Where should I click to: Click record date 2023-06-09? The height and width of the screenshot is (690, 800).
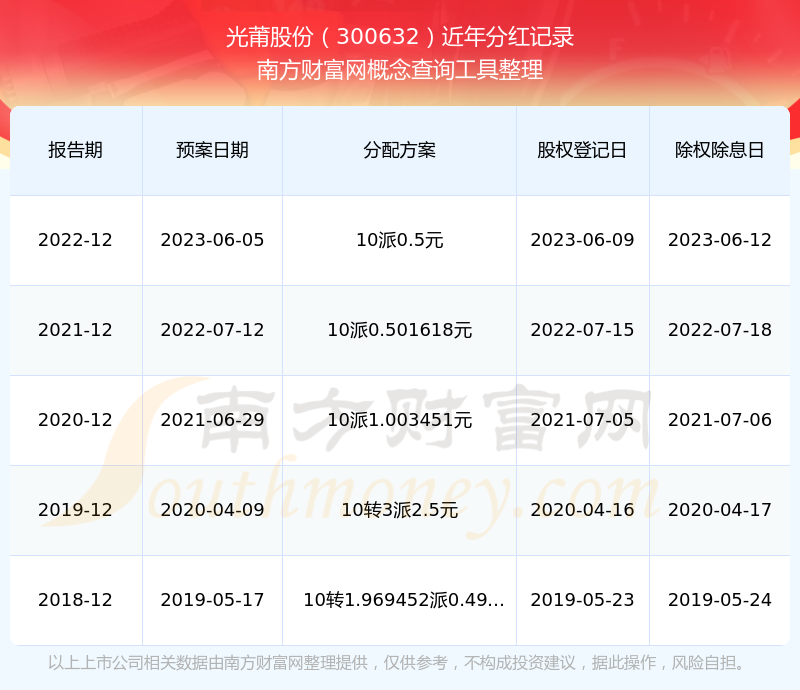tap(582, 240)
